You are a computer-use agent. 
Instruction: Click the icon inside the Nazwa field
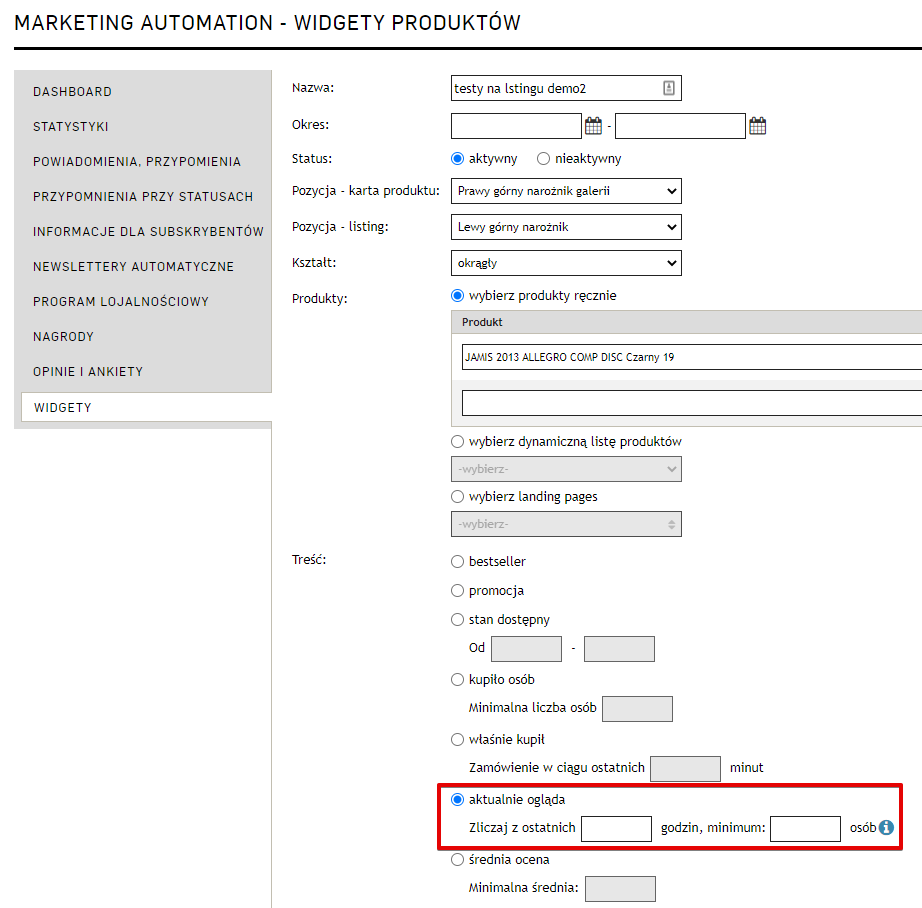point(669,88)
